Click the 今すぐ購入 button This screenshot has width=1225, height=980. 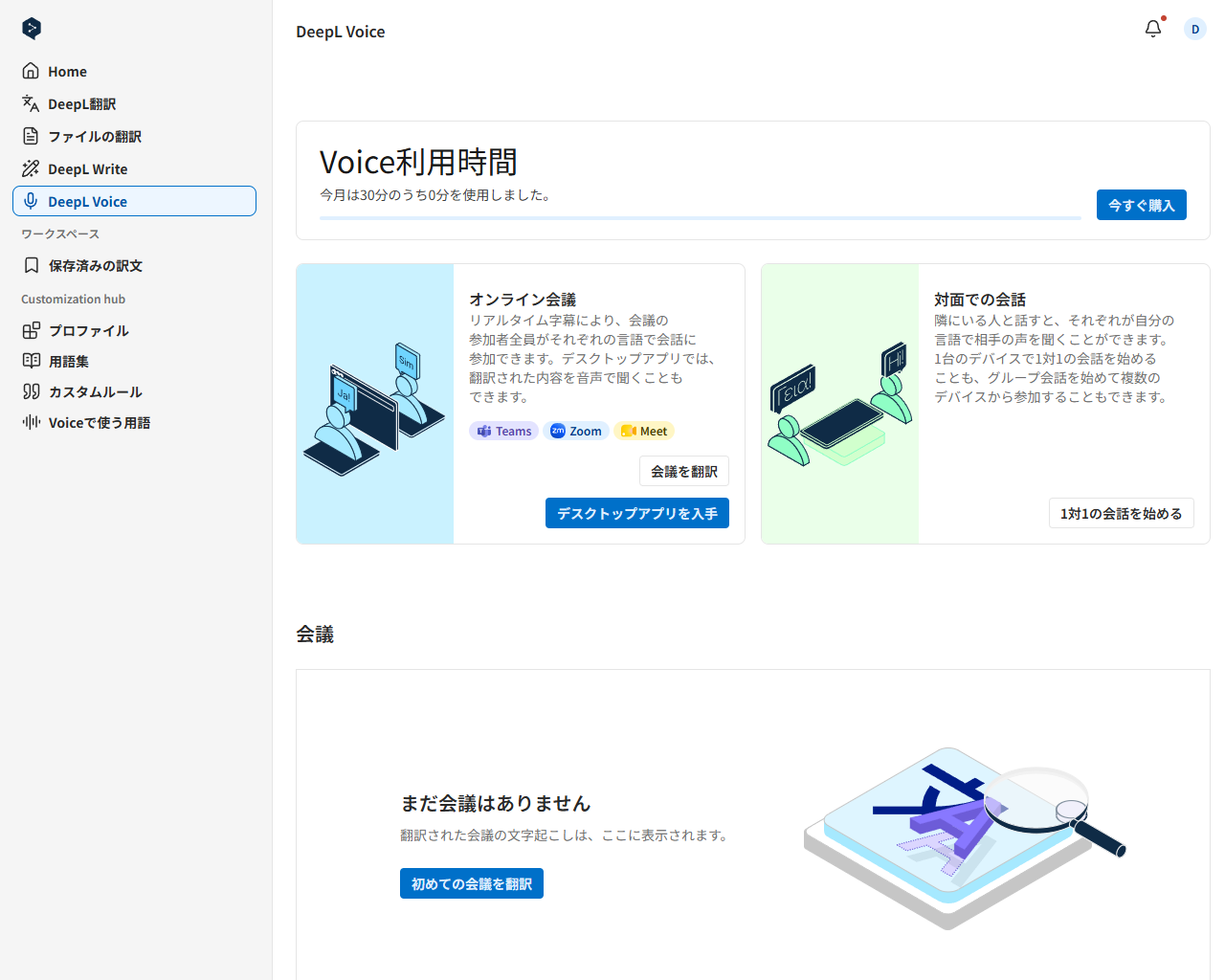(x=1141, y=205)
